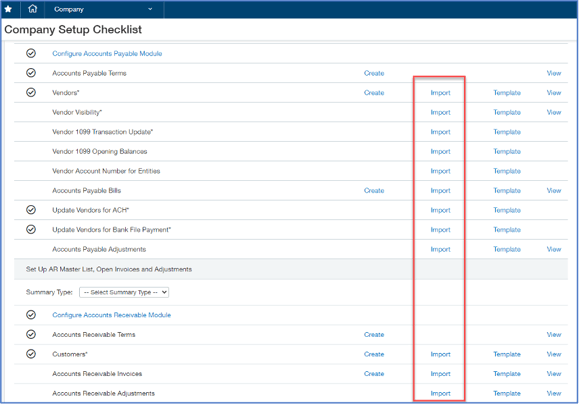Open Accounts Payable Adjustments template
Viewport: 579px width, 405px height.
tap(507, 249)
